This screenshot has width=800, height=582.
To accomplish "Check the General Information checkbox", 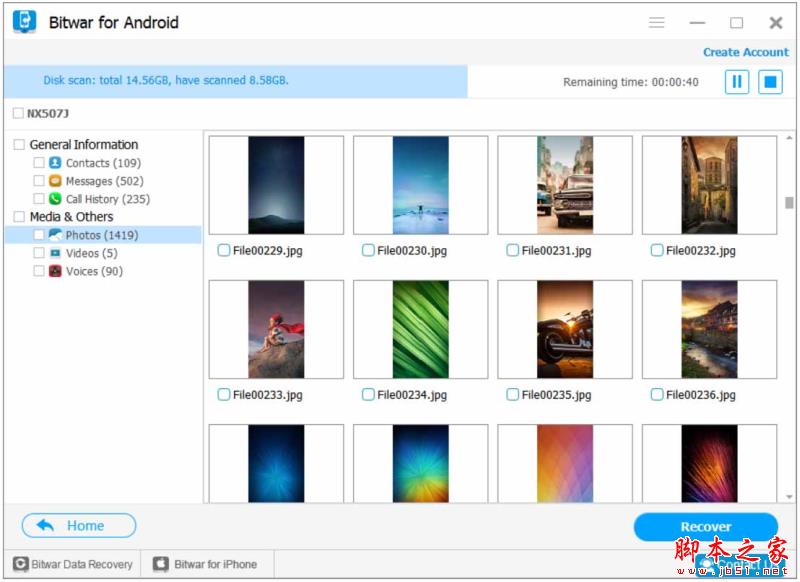I will [19, 144].
